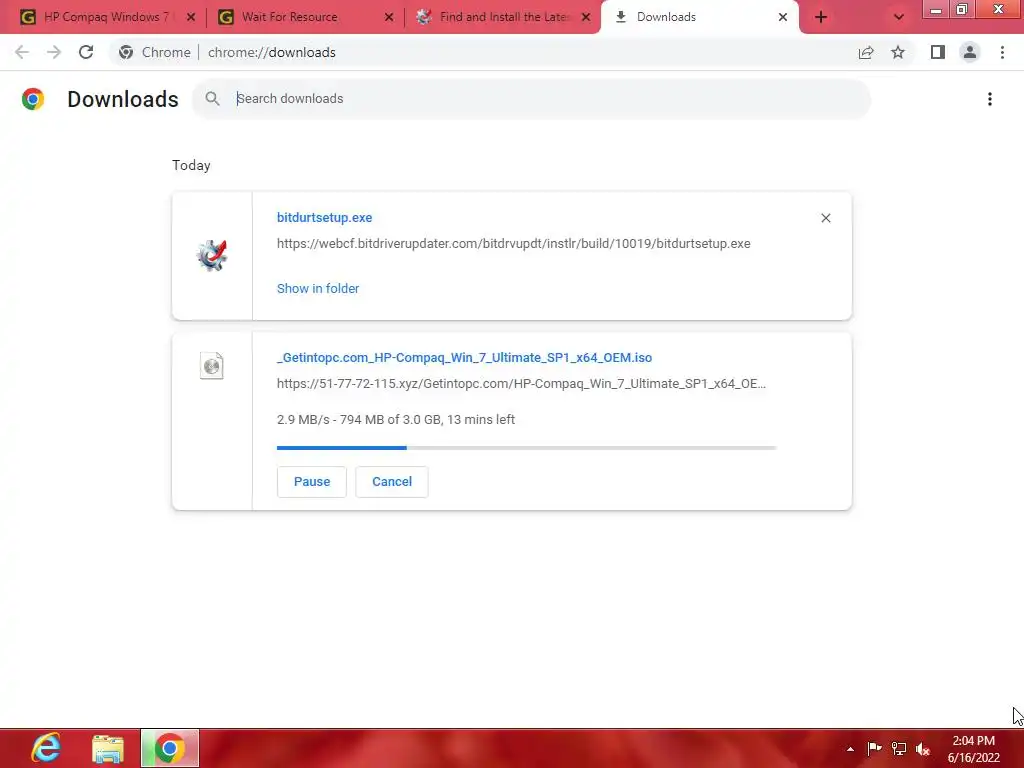Click the bitdurtsetup.exe file icon
This screenshot has height=768, width=1024.
pyautogui.click(x=212, y=255)
